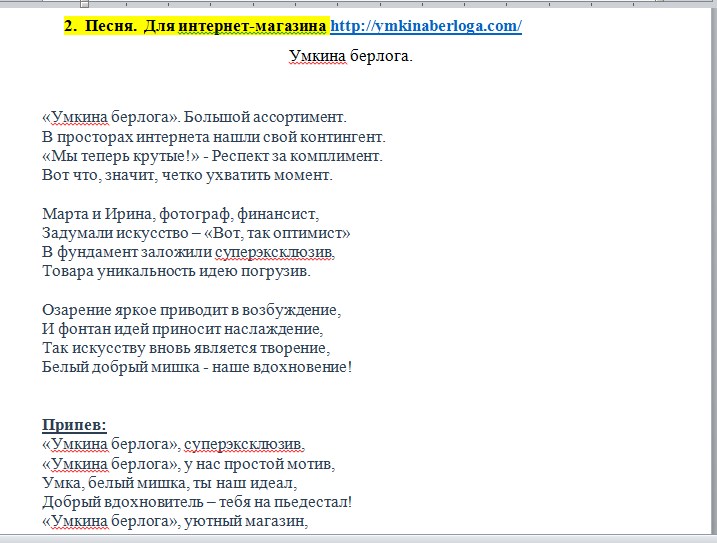
Task: Click the chorus line "«Умкина берлога», суперэксклюзив,"
Action: [x=173, y=444]
